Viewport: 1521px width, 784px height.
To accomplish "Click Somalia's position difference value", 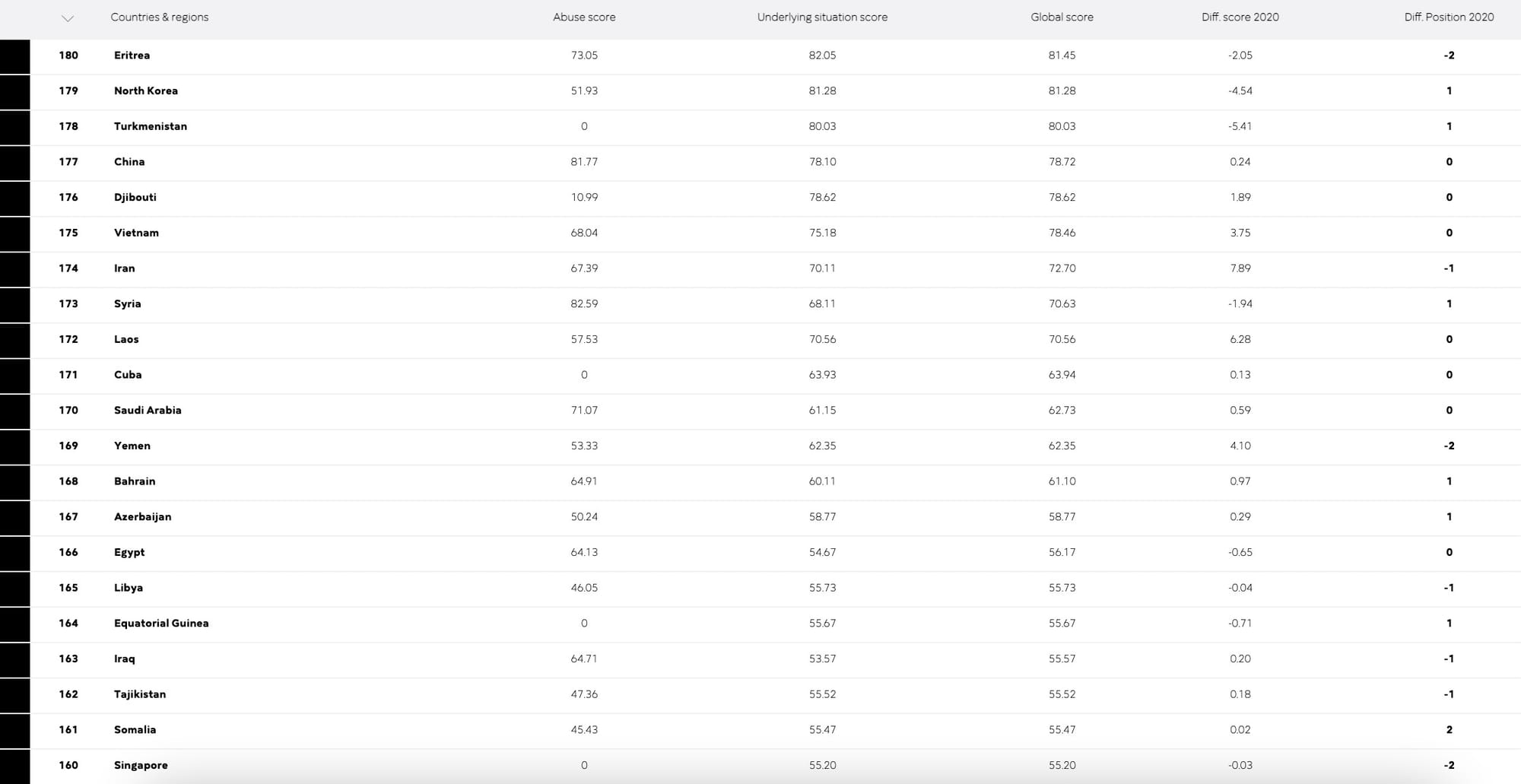I will click(x=1449, y=730).
